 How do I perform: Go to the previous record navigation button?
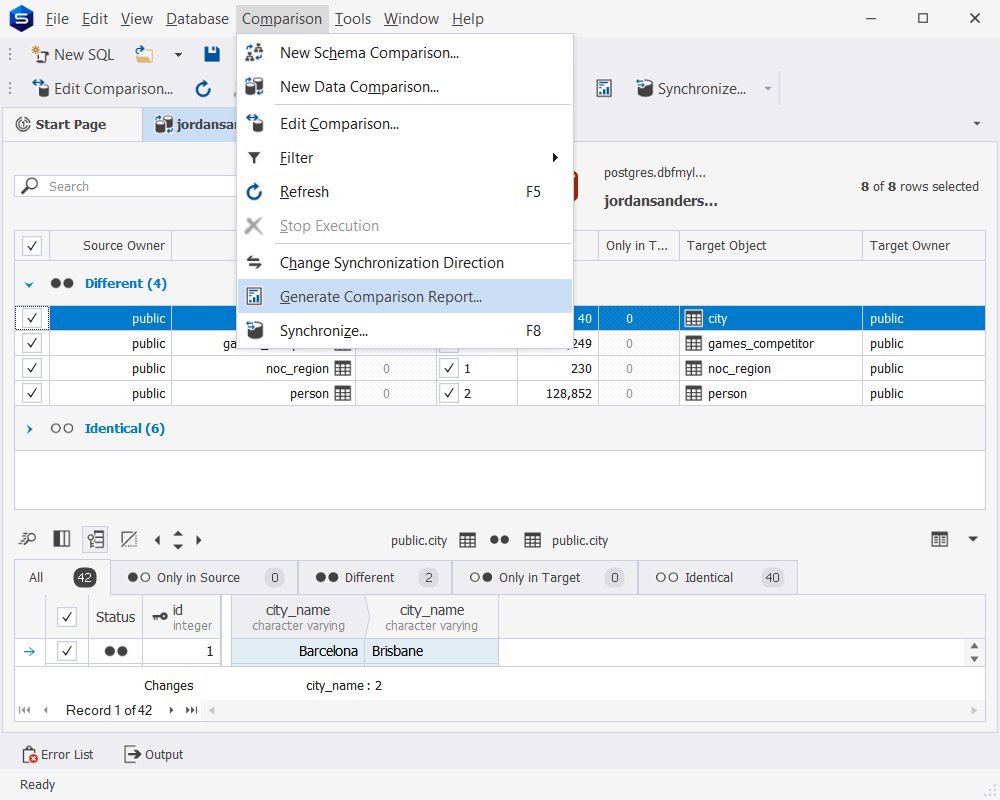(x=45, y=710)
